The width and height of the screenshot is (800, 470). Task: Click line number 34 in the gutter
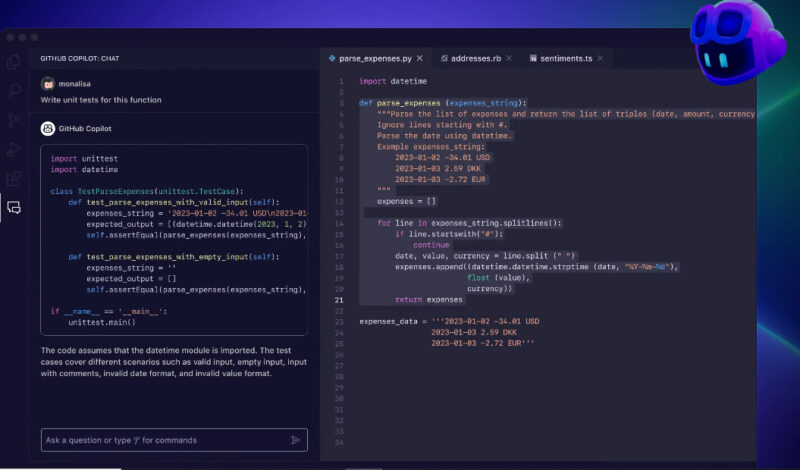(339, 442)
